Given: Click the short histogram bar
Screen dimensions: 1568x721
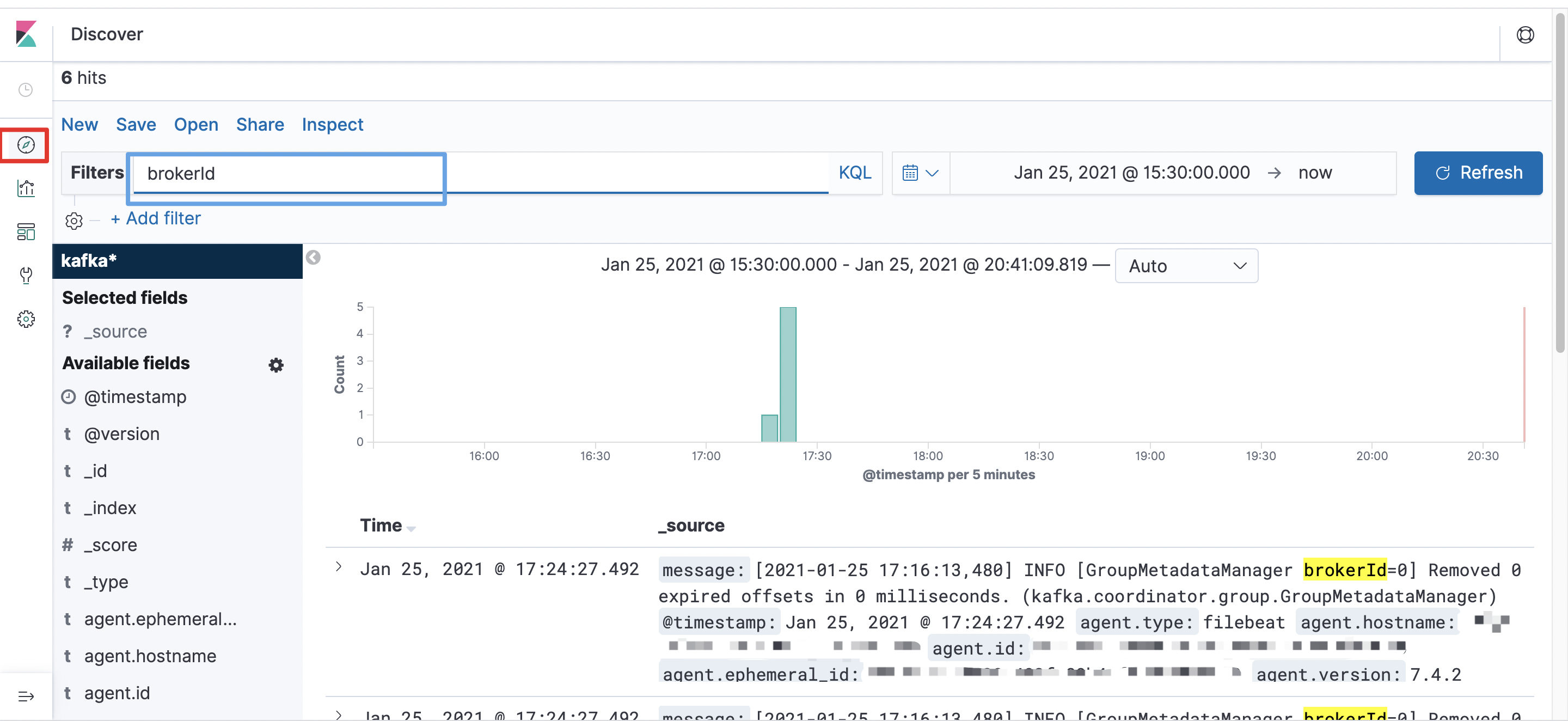Looking at the screenshot, I should tap(769, 428).
